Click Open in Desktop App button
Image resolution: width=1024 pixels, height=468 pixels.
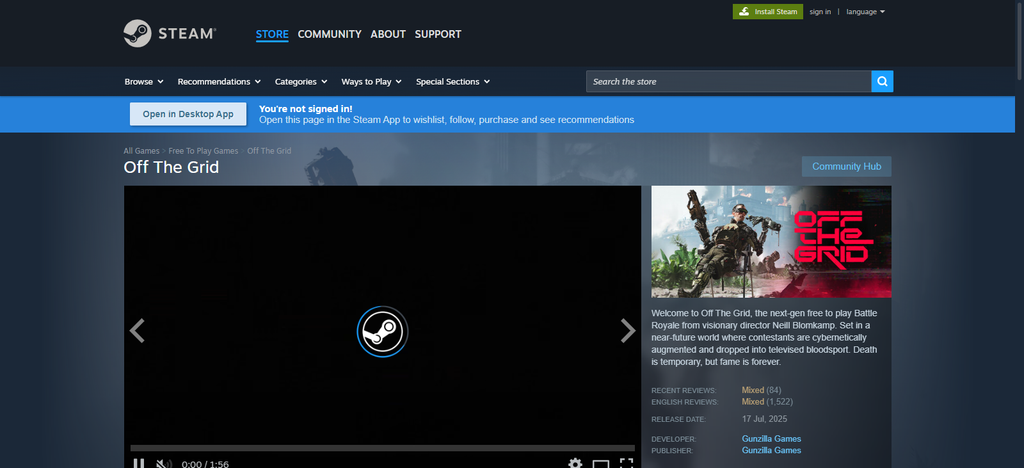point(188,114)
